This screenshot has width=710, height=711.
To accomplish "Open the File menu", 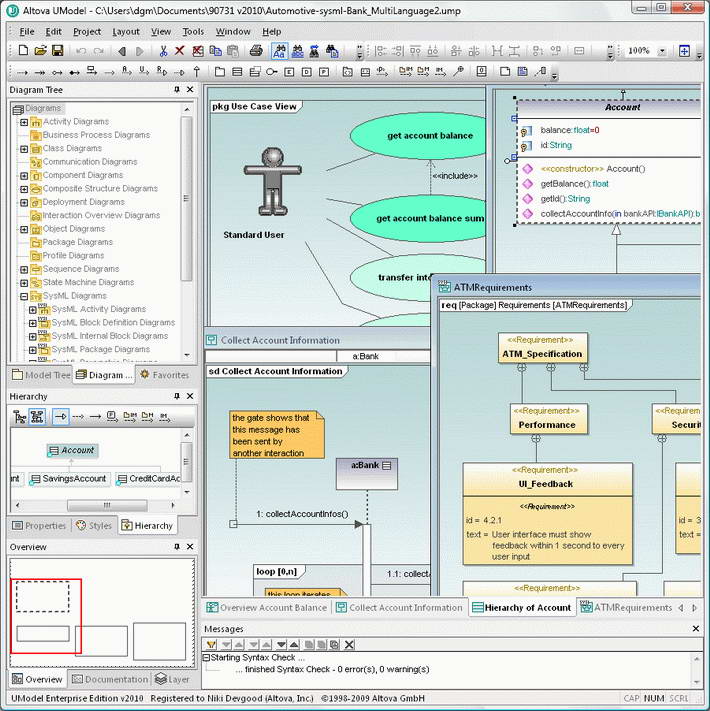I will point(27,31).
